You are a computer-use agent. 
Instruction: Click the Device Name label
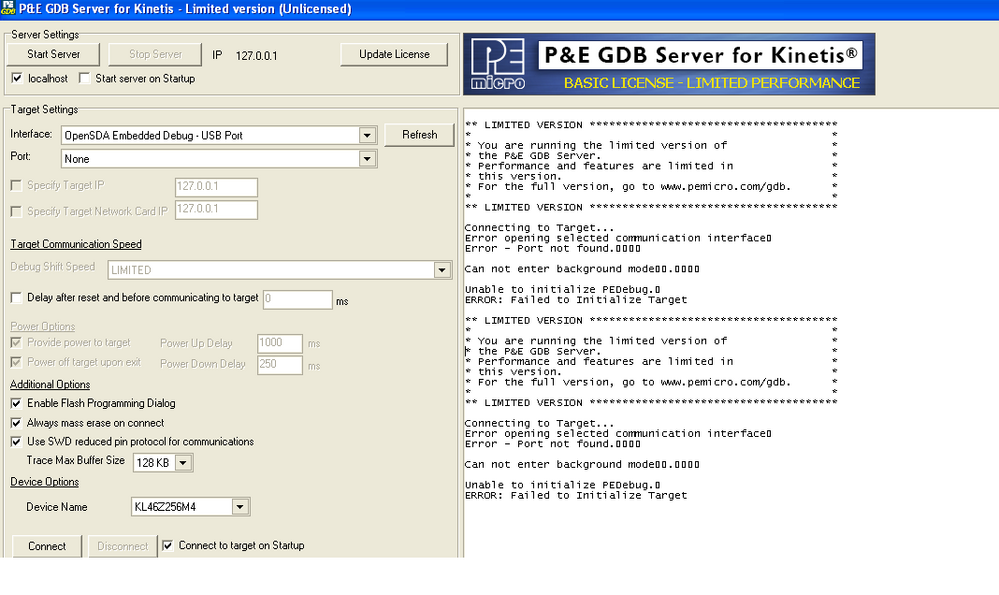click(x=57, y=507)
